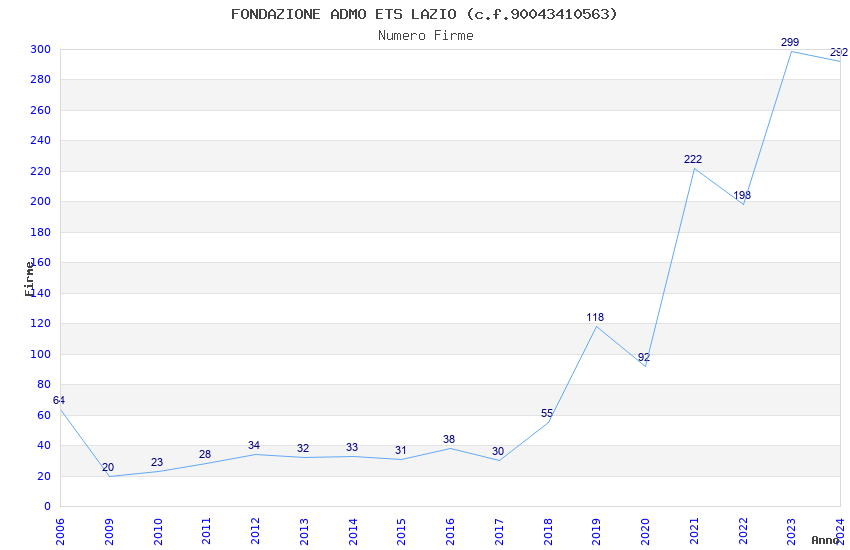Click the data label 92 for 2020
This screenshot has height=550, width=850.
click(643, 358)
